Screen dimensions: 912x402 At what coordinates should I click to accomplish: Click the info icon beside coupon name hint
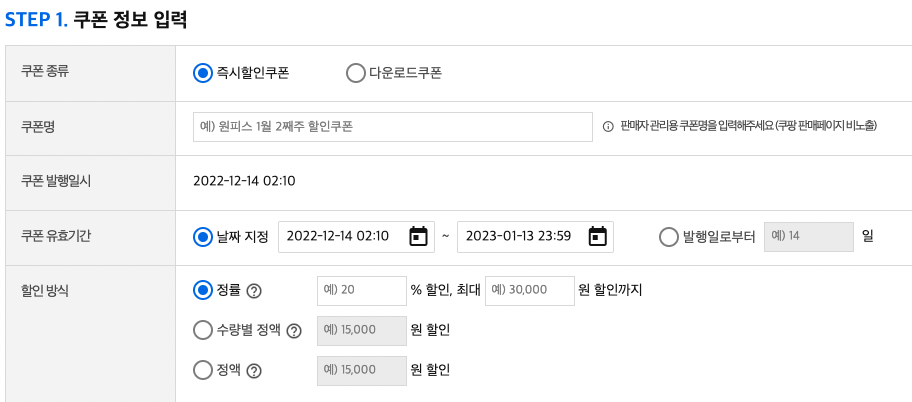[x=608, y=127]
